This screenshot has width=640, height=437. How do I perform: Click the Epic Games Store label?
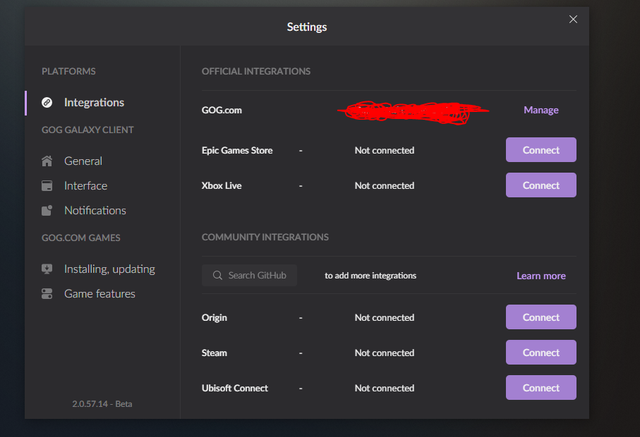click(237, 151)
